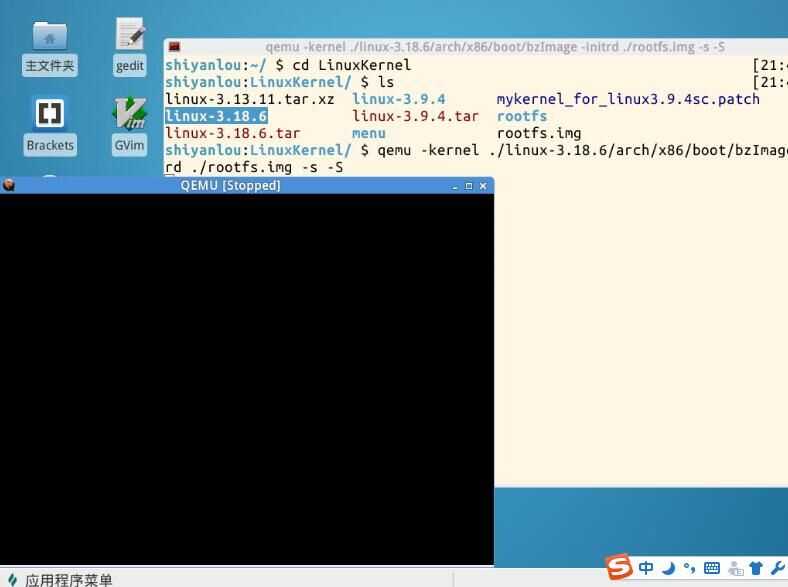Screen dimensions: 788x587
Task: Toggle punctuation mode in IME bar
Action: [690, 568]
